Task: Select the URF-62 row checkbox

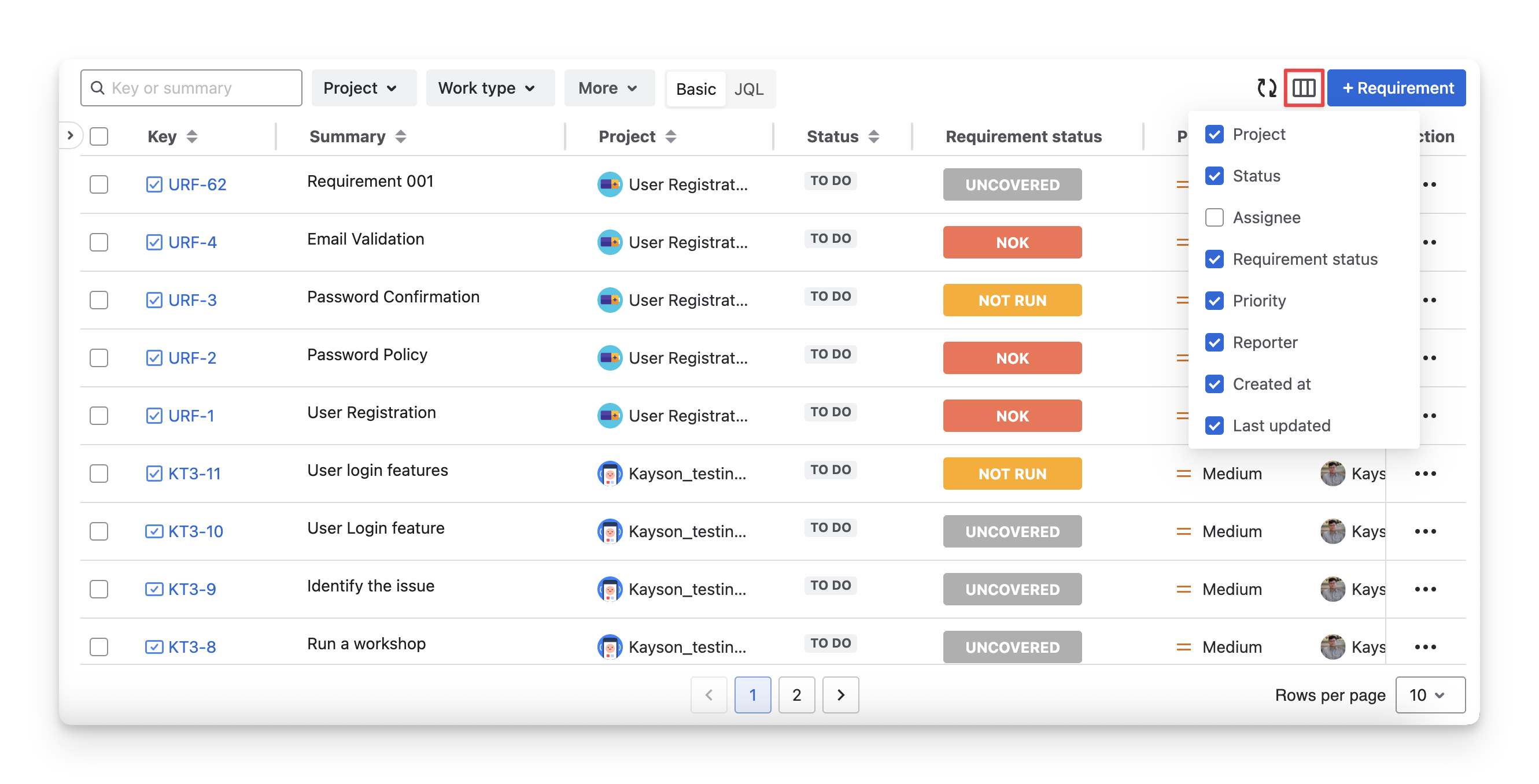Action: (98, 184)
